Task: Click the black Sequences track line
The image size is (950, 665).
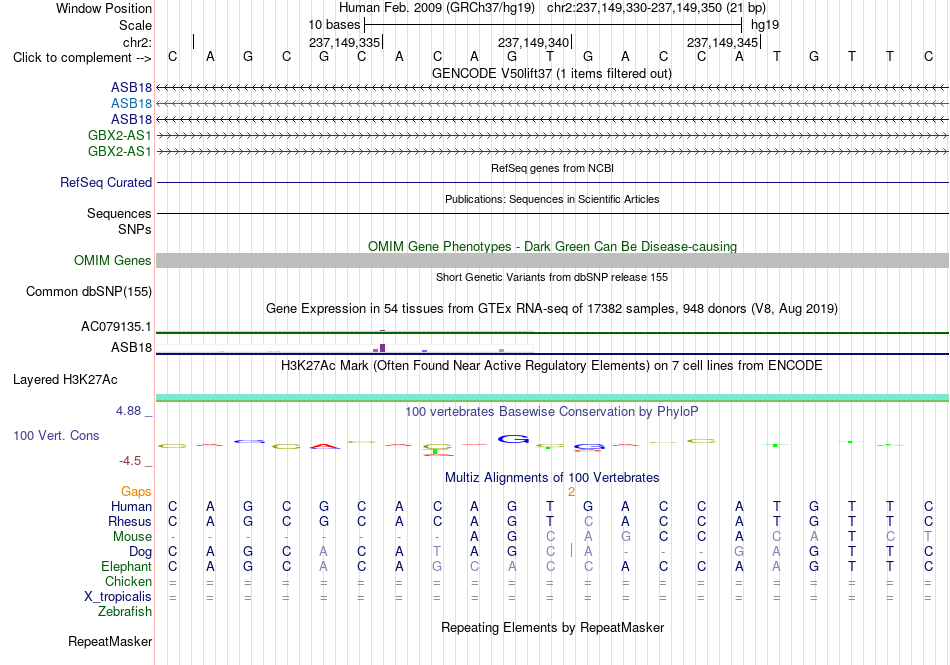Action: (x=552, y=214)
